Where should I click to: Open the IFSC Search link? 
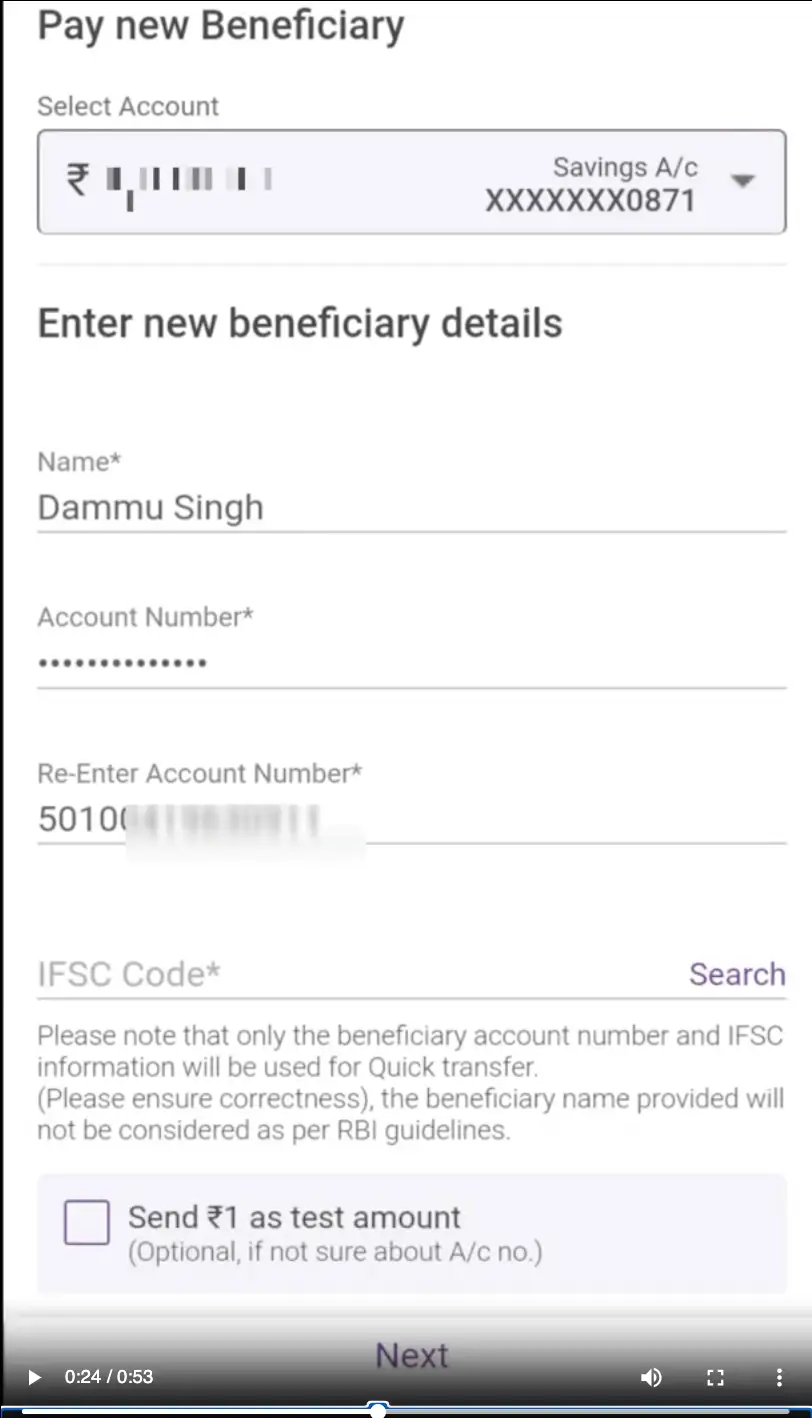[737, 974]
